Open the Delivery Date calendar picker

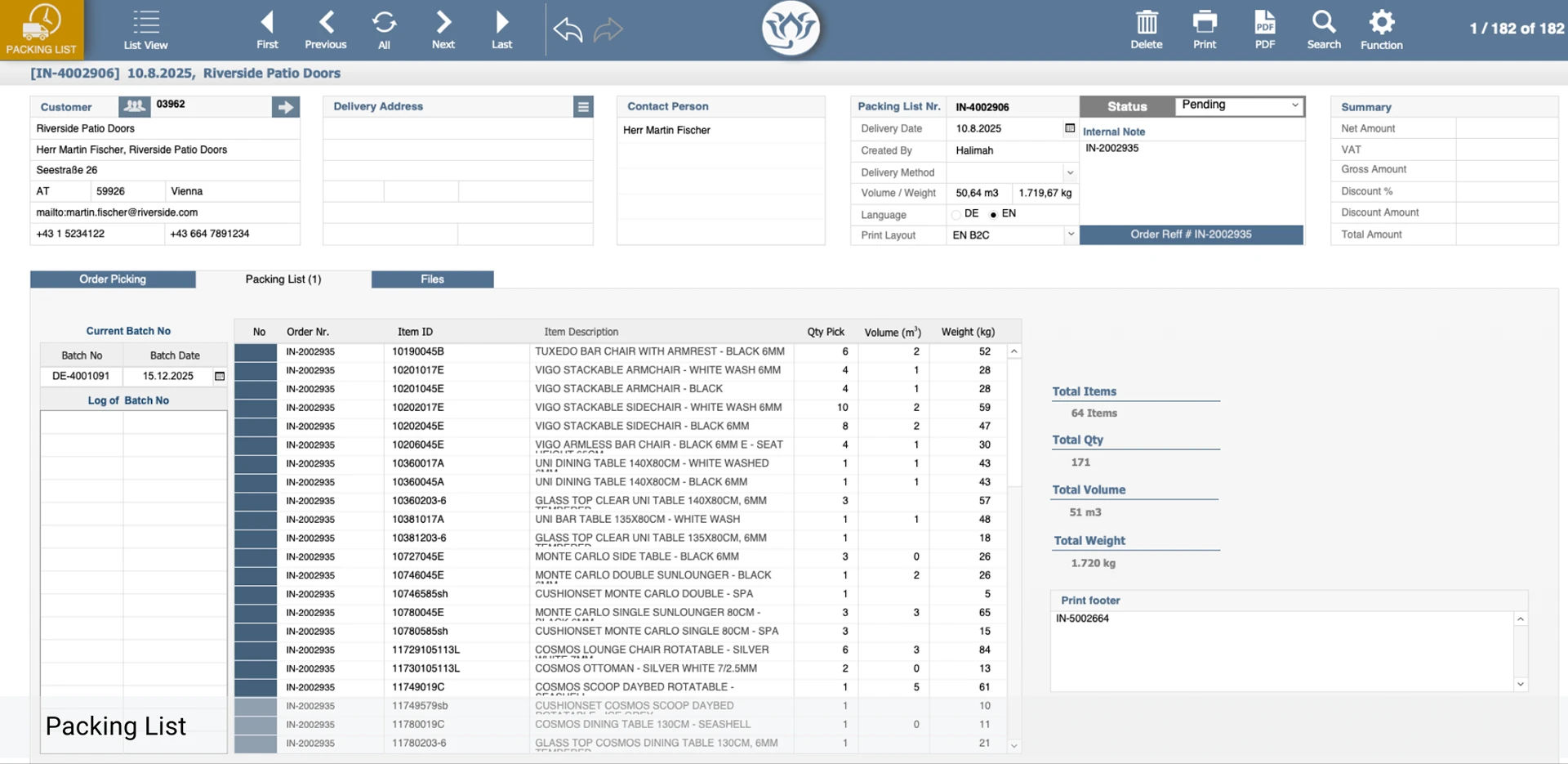coord(1070,128)
